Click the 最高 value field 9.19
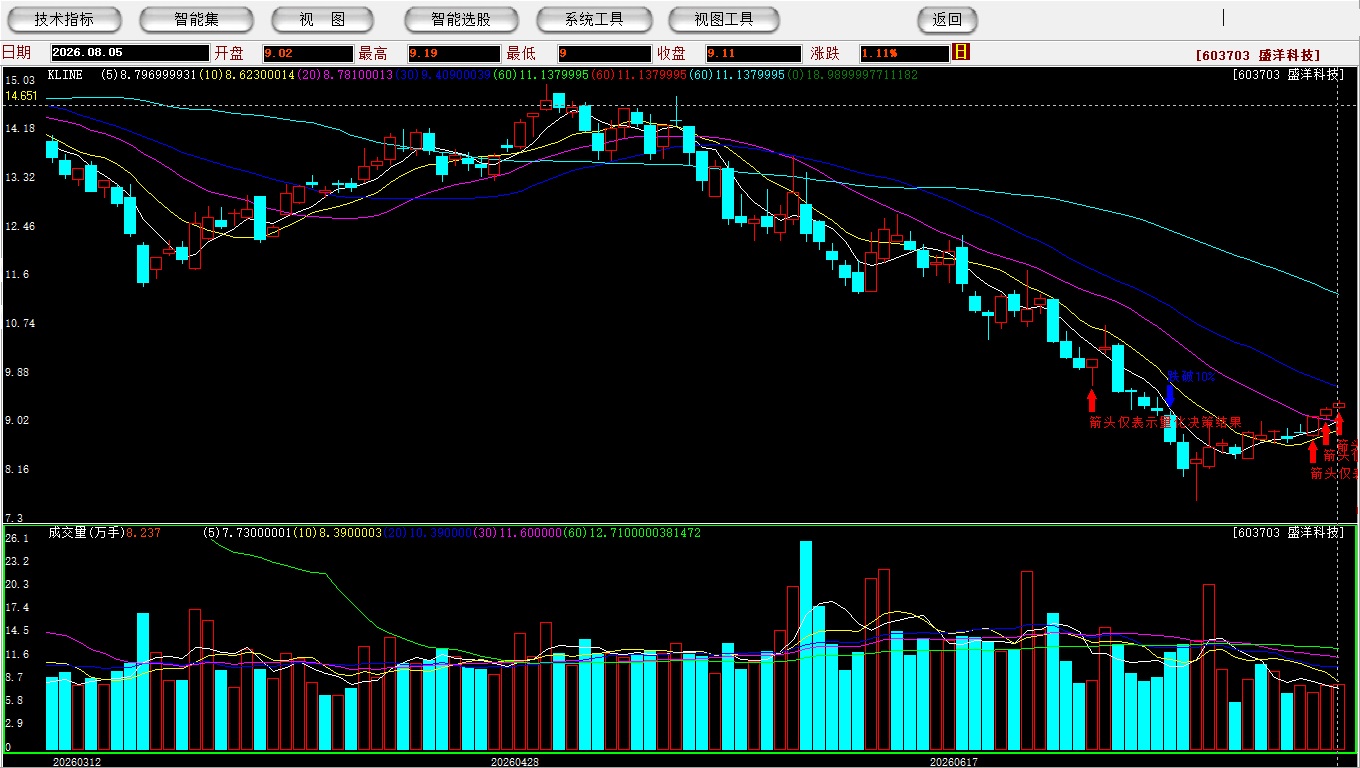Screen dimensions: 1360x768 454,53
